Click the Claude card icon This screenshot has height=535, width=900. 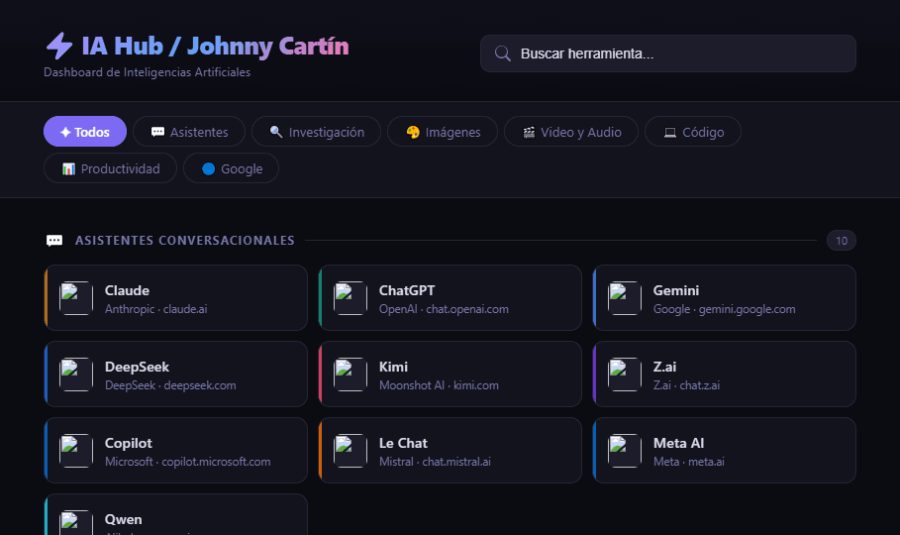pos(76,298)
